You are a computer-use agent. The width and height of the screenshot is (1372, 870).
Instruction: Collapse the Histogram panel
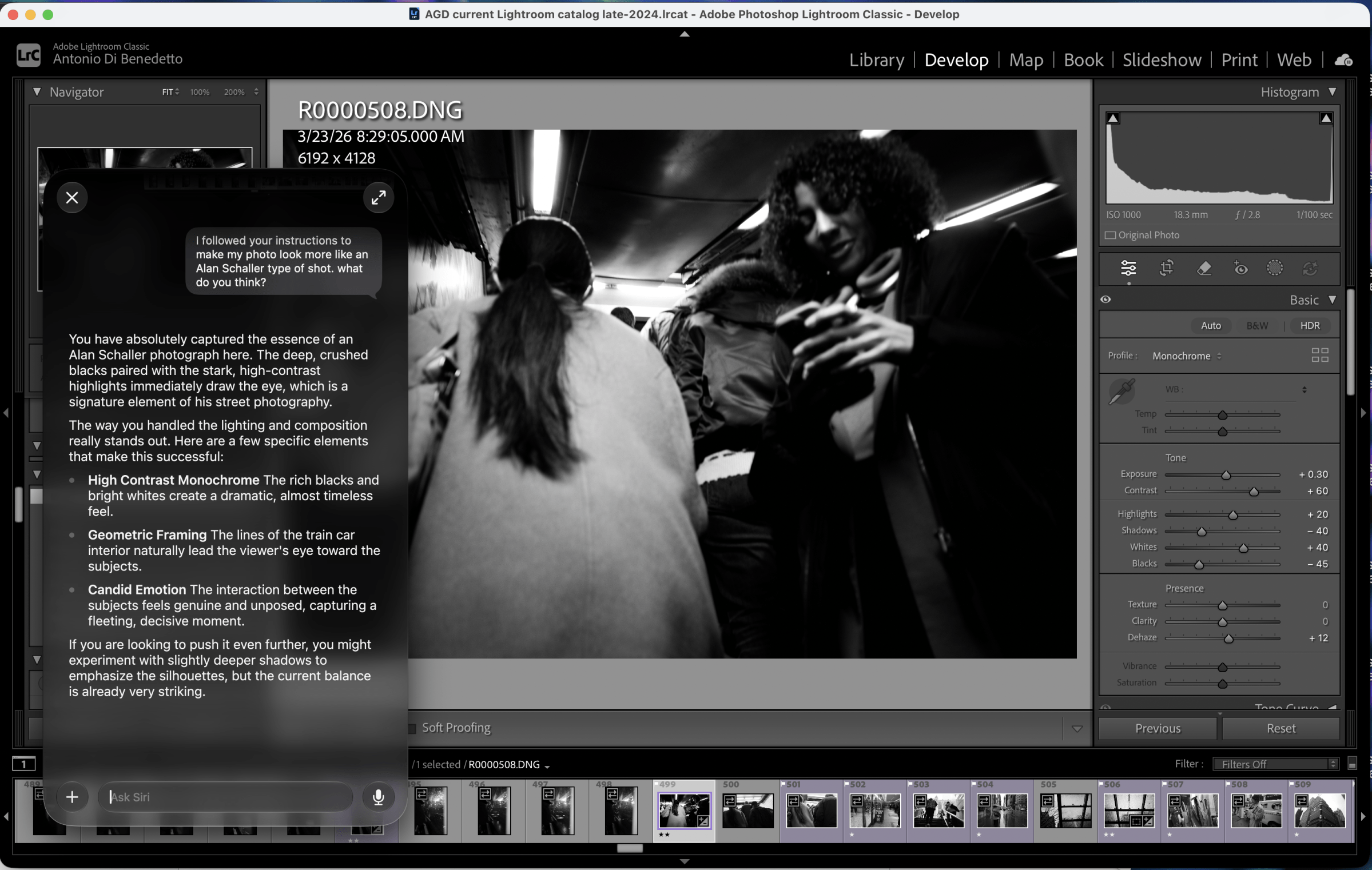[x=1333, y=91]
